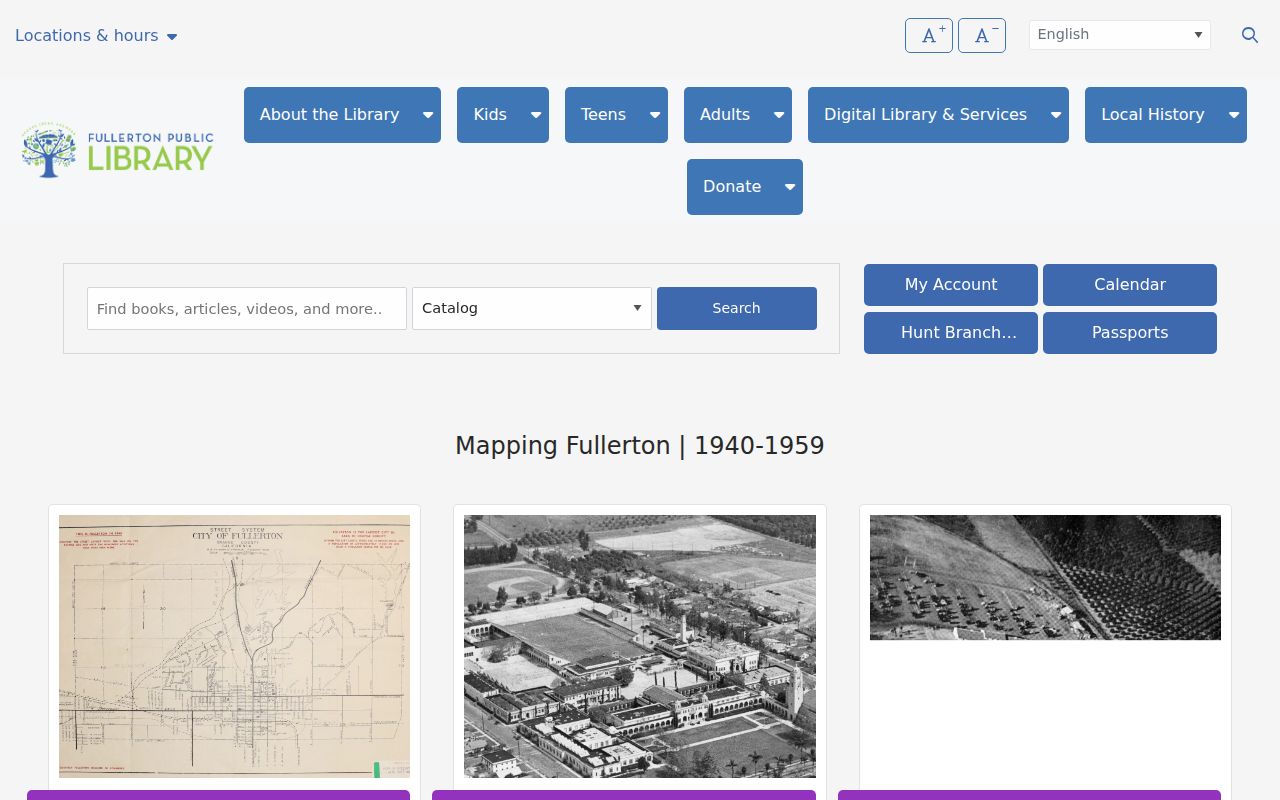This screenshot has height=800, width=1280.
Task: Open Digital Library & Services menu
Action: tap(926, 115)
